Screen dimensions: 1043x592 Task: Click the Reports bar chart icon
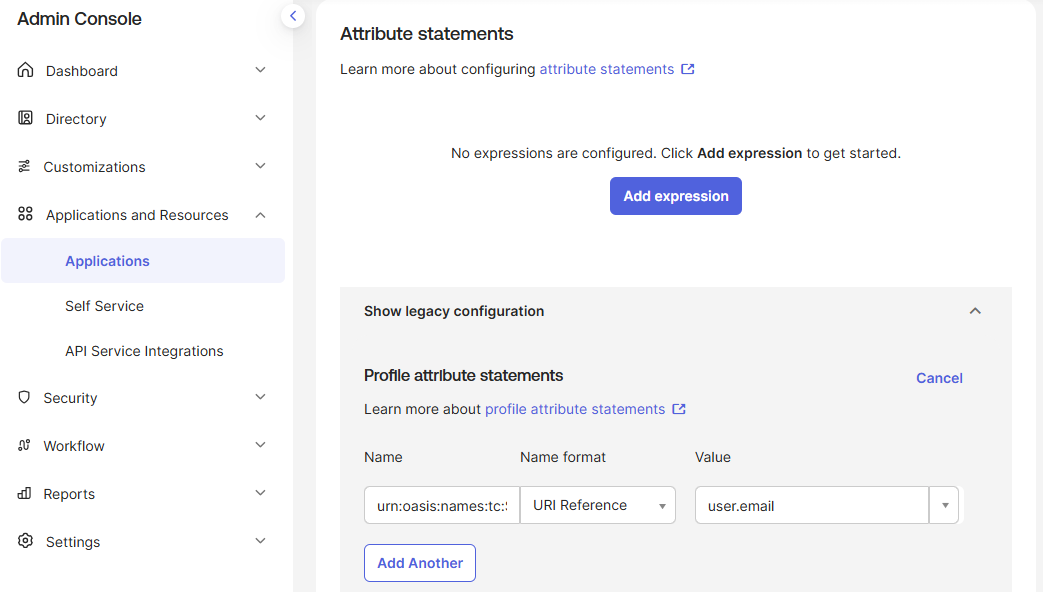(24, 493)
